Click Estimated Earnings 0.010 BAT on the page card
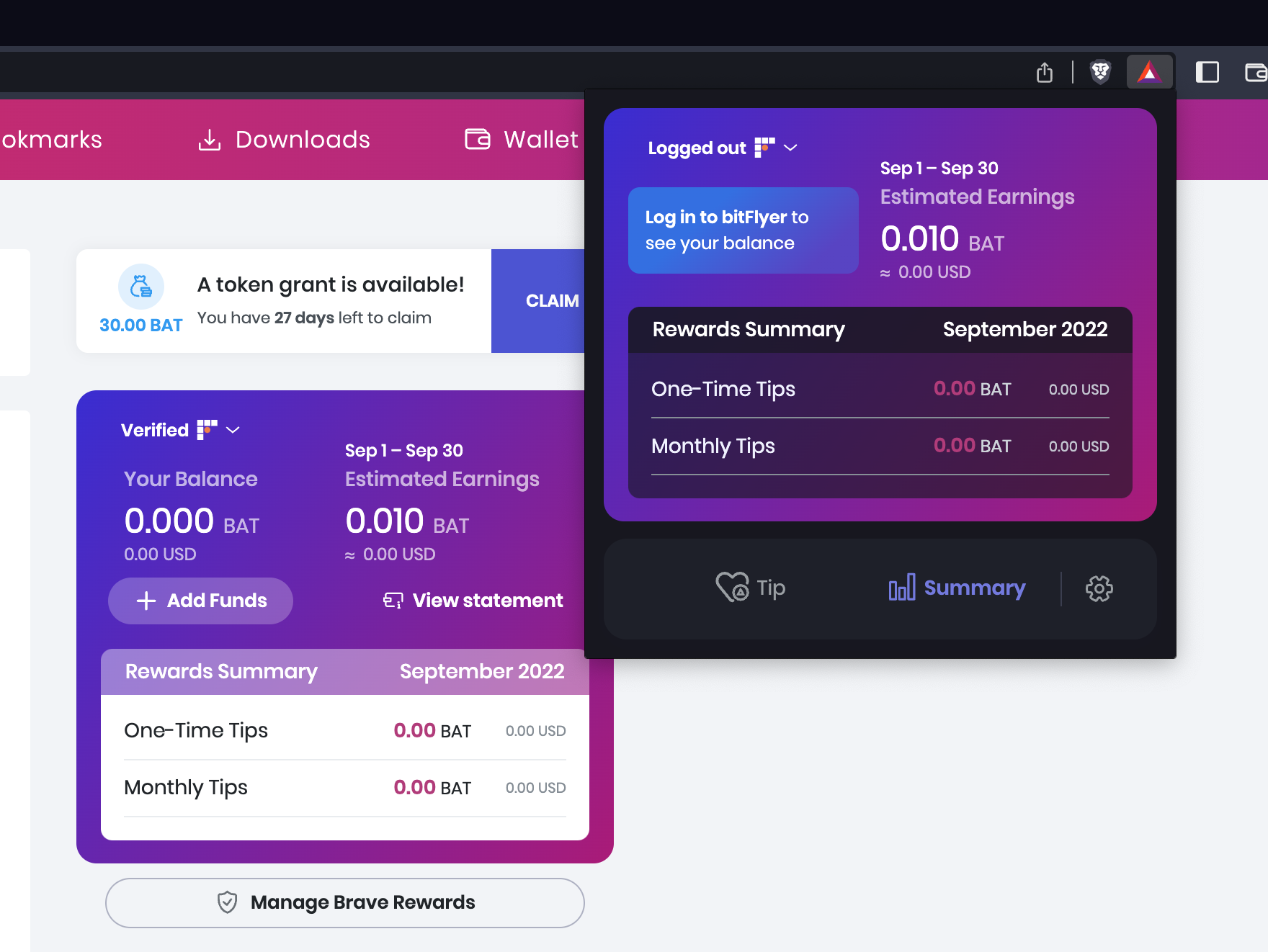1268x952 pixels. (407, 521)
